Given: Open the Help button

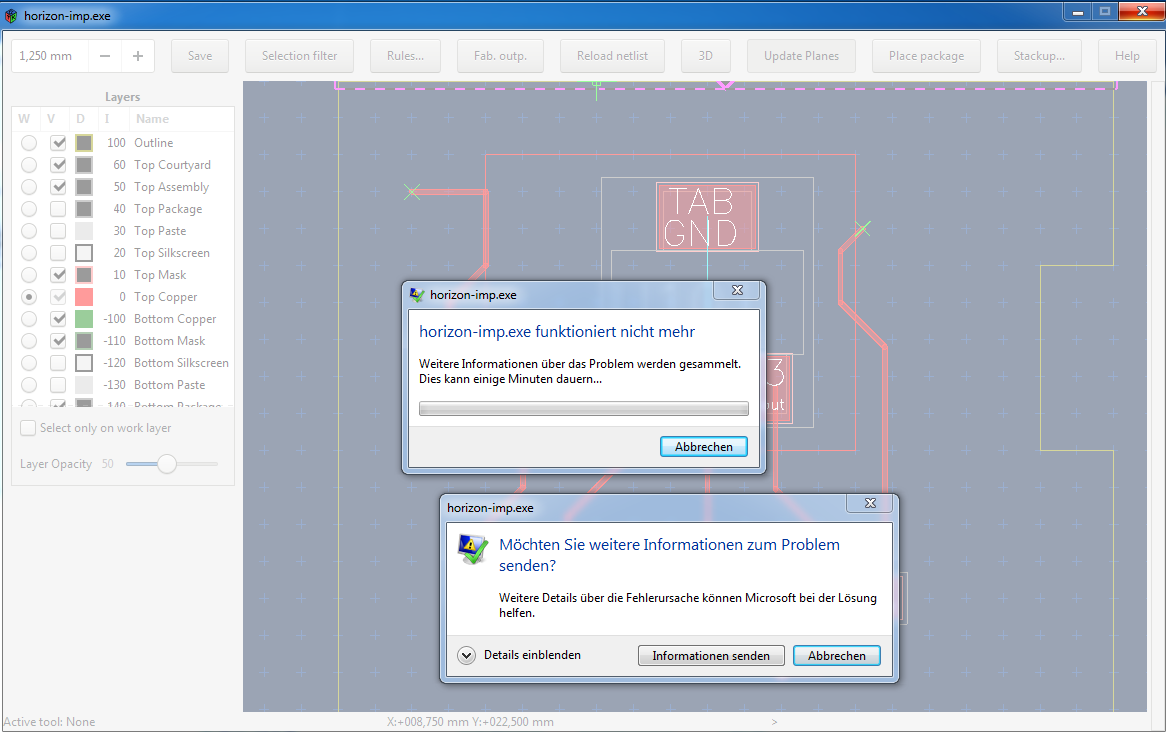Looking at the screenshot, I should tap(1127, 56).
